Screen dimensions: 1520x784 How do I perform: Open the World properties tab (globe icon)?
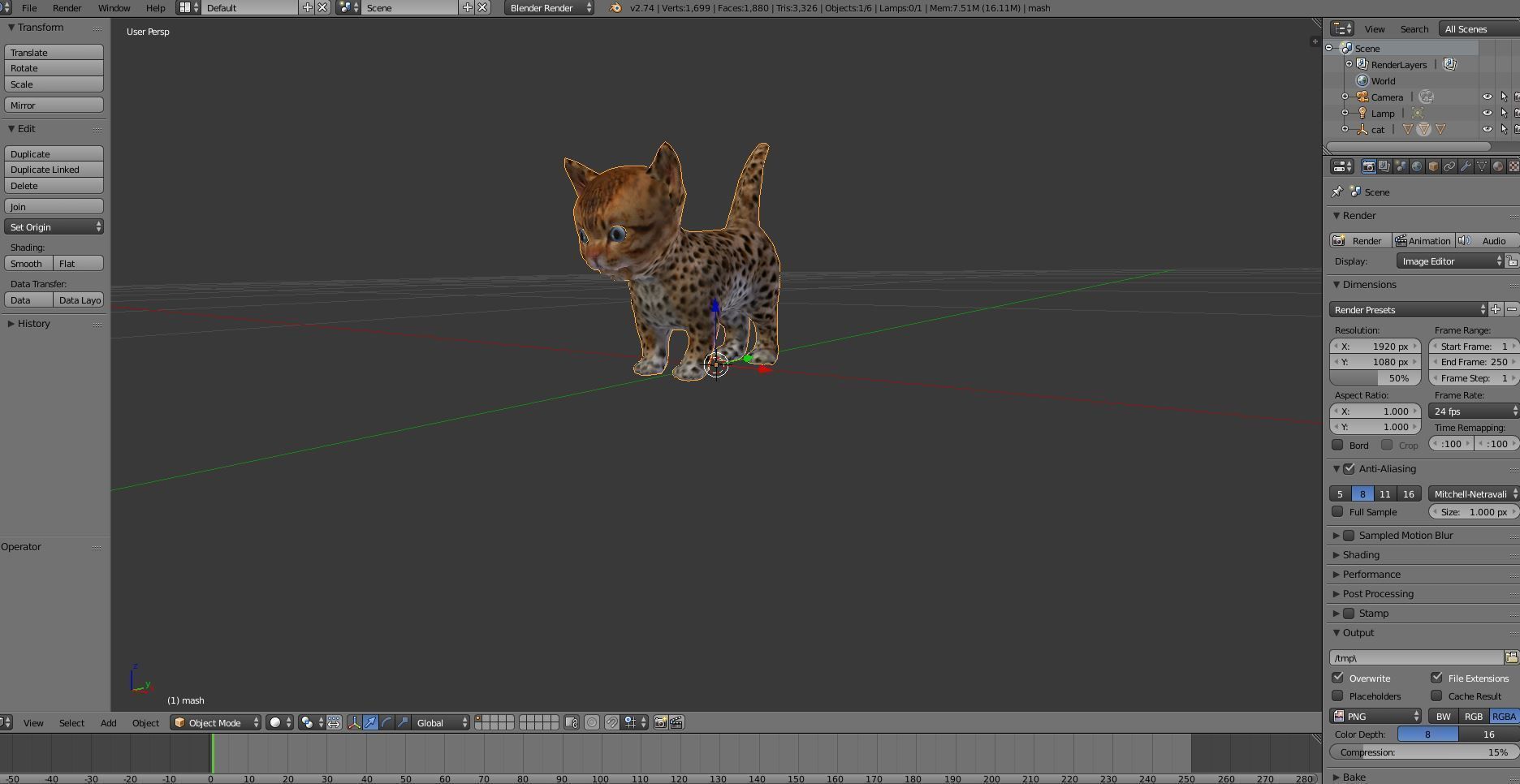[x=1417, y=166]
